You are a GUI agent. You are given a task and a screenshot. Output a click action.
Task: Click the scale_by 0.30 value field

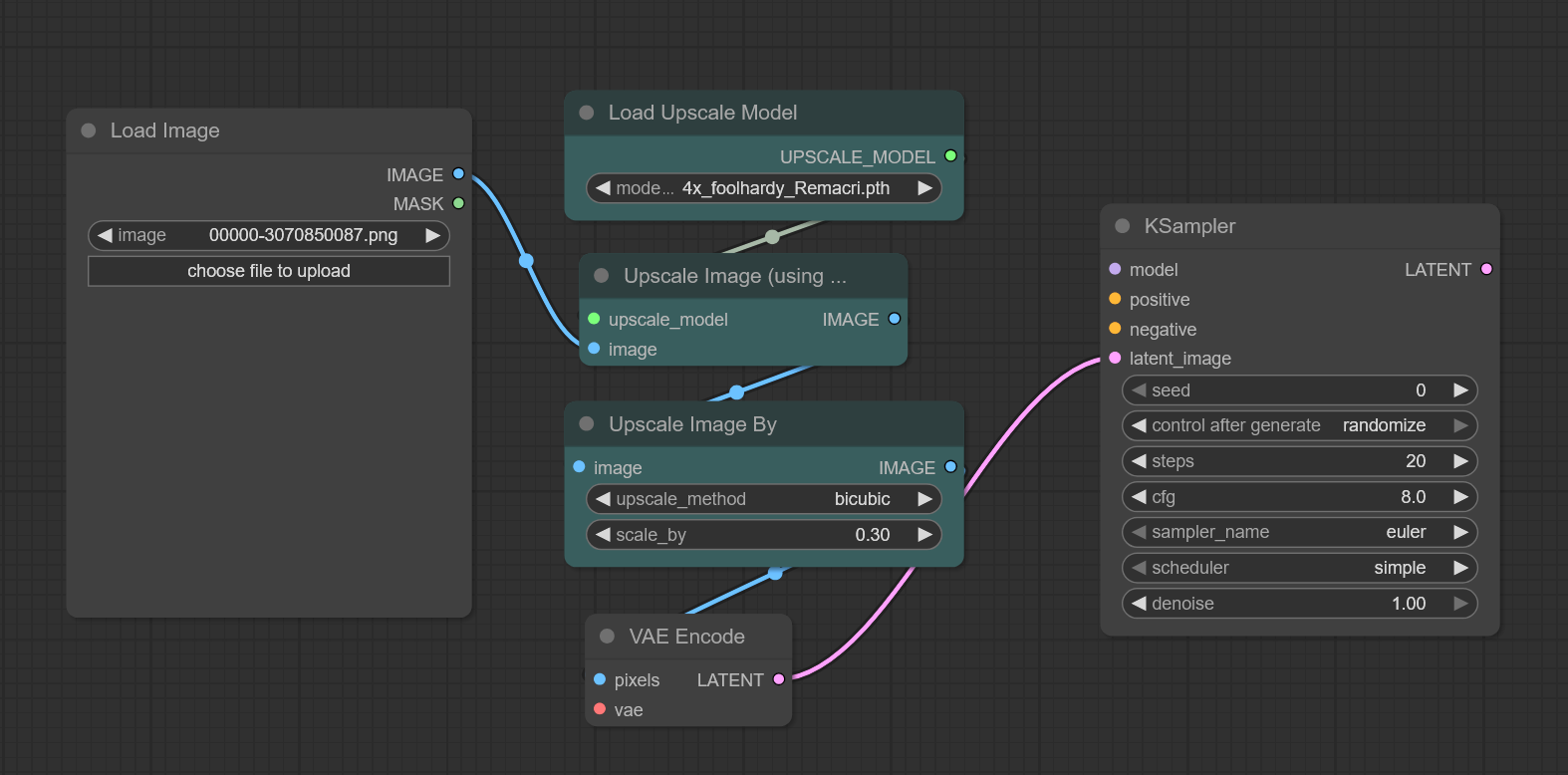764,534
